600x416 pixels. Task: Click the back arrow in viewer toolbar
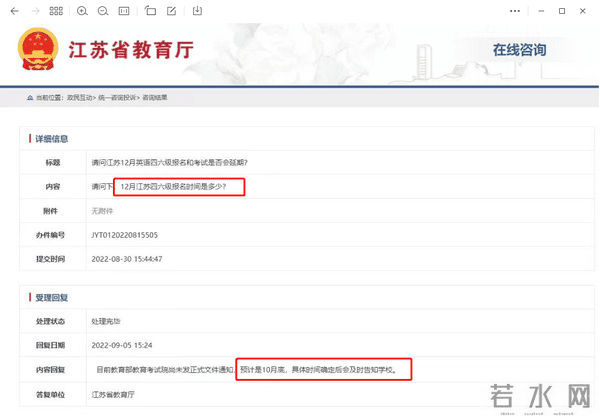[x=14, y=11]
